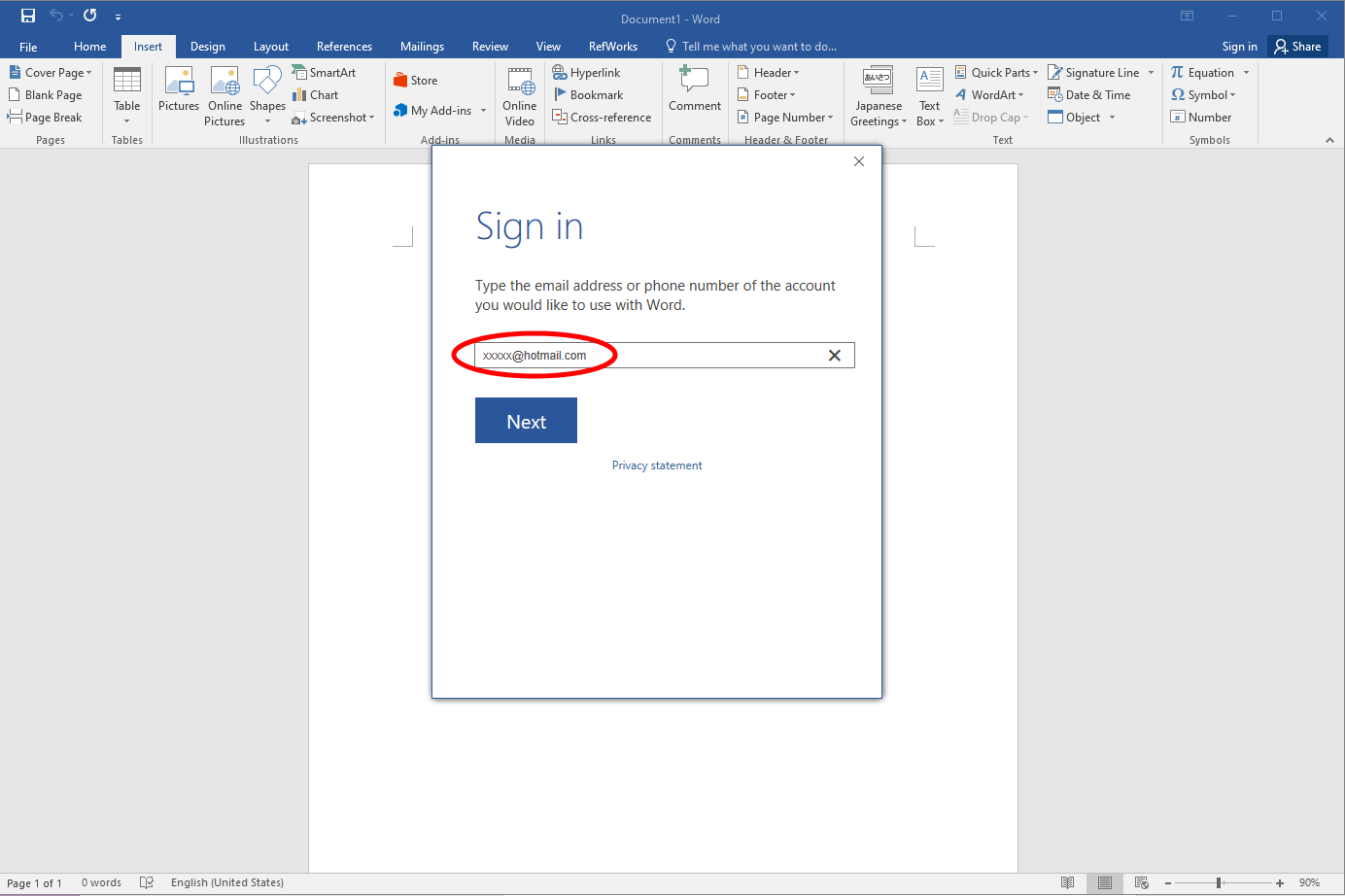The width and height of the screenshot is (1345, 896).
Task: Insert a Number symbol
Action: point(1201,118)
